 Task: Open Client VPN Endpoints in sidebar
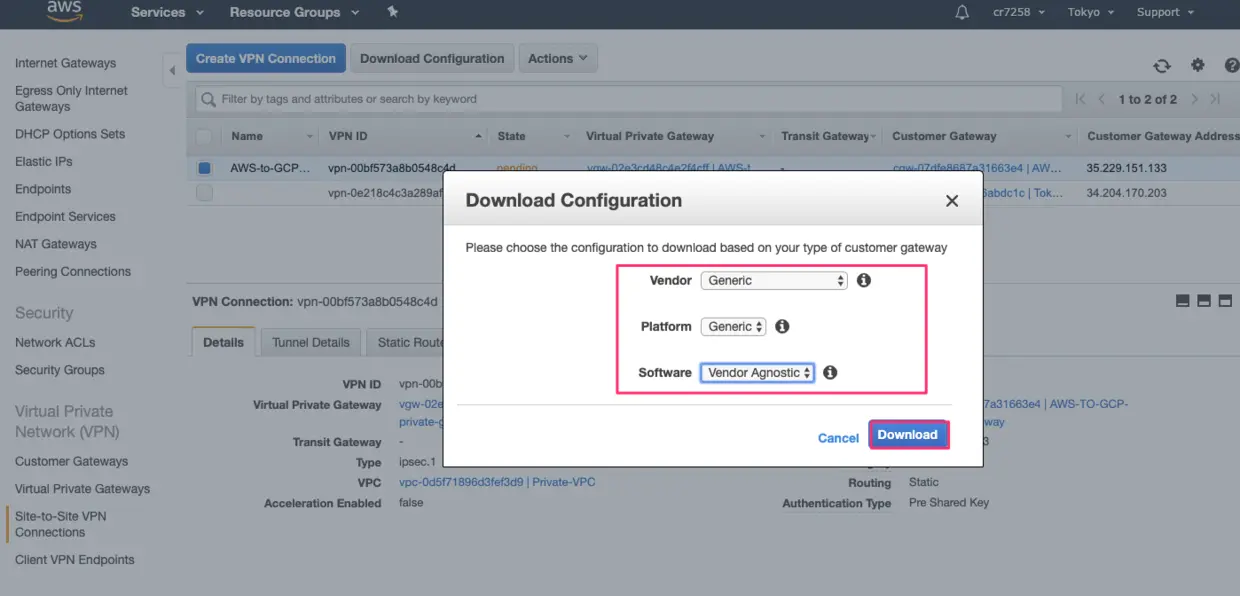coord(75,560)
